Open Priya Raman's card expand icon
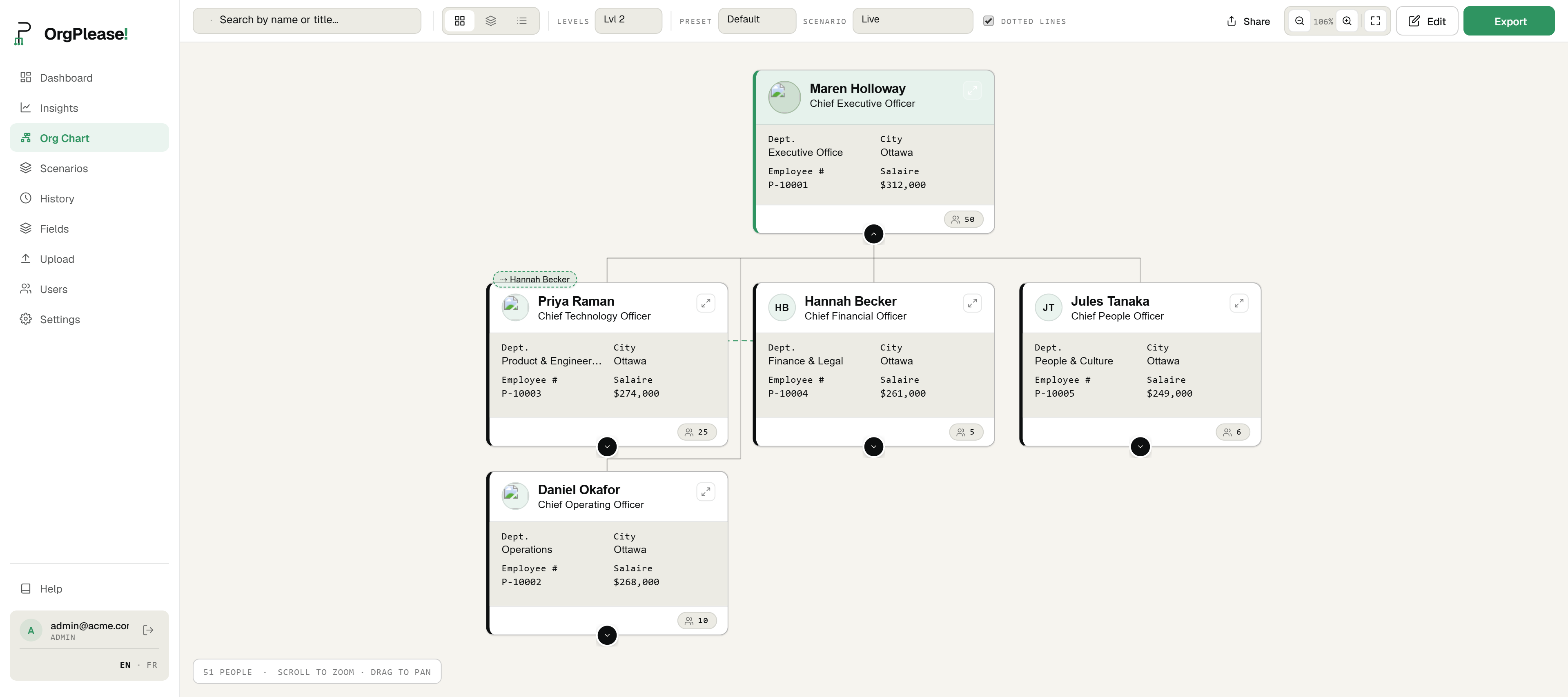 pyautogui.click(x=706, y=304)
